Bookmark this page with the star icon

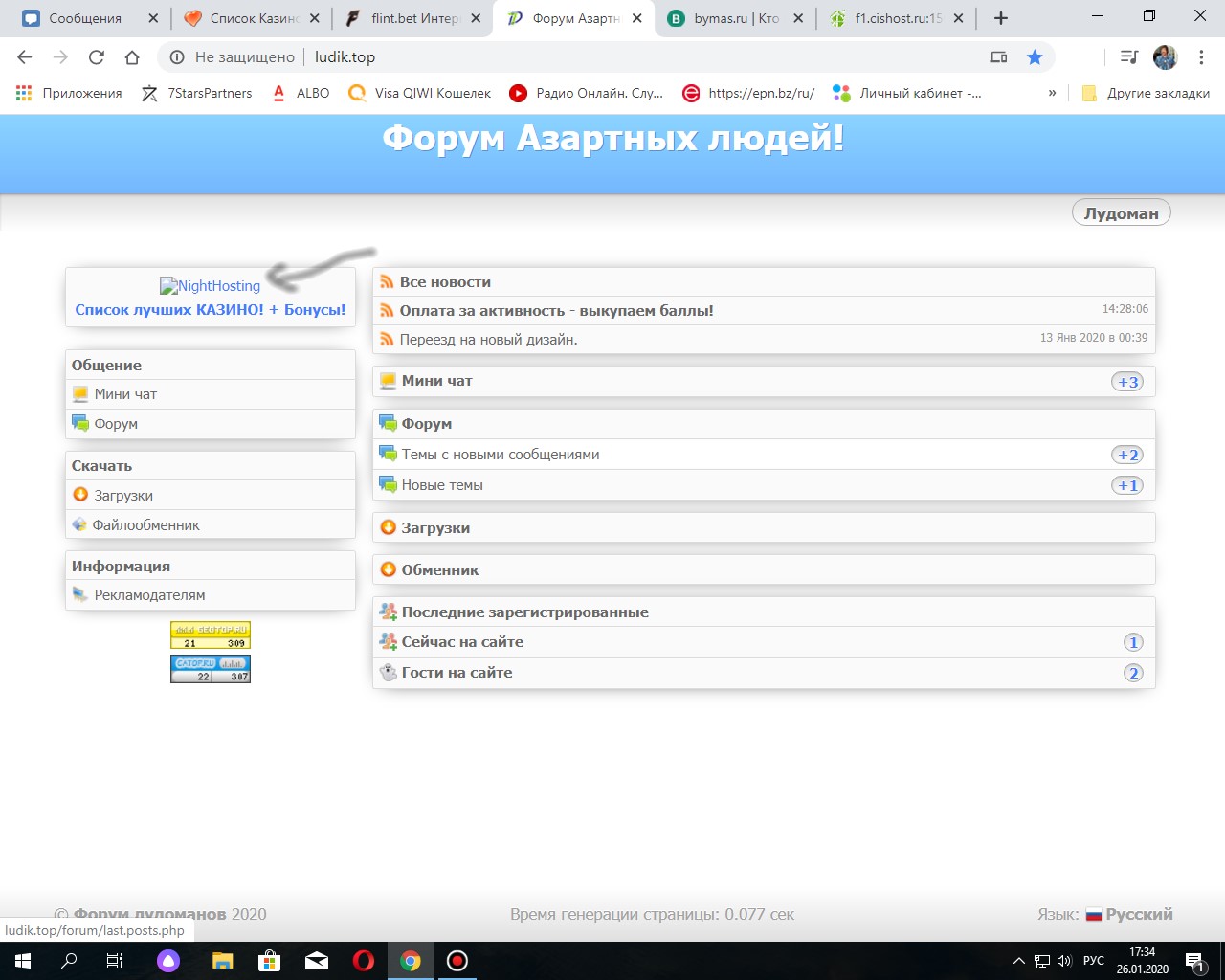[x=1035, y=57]
